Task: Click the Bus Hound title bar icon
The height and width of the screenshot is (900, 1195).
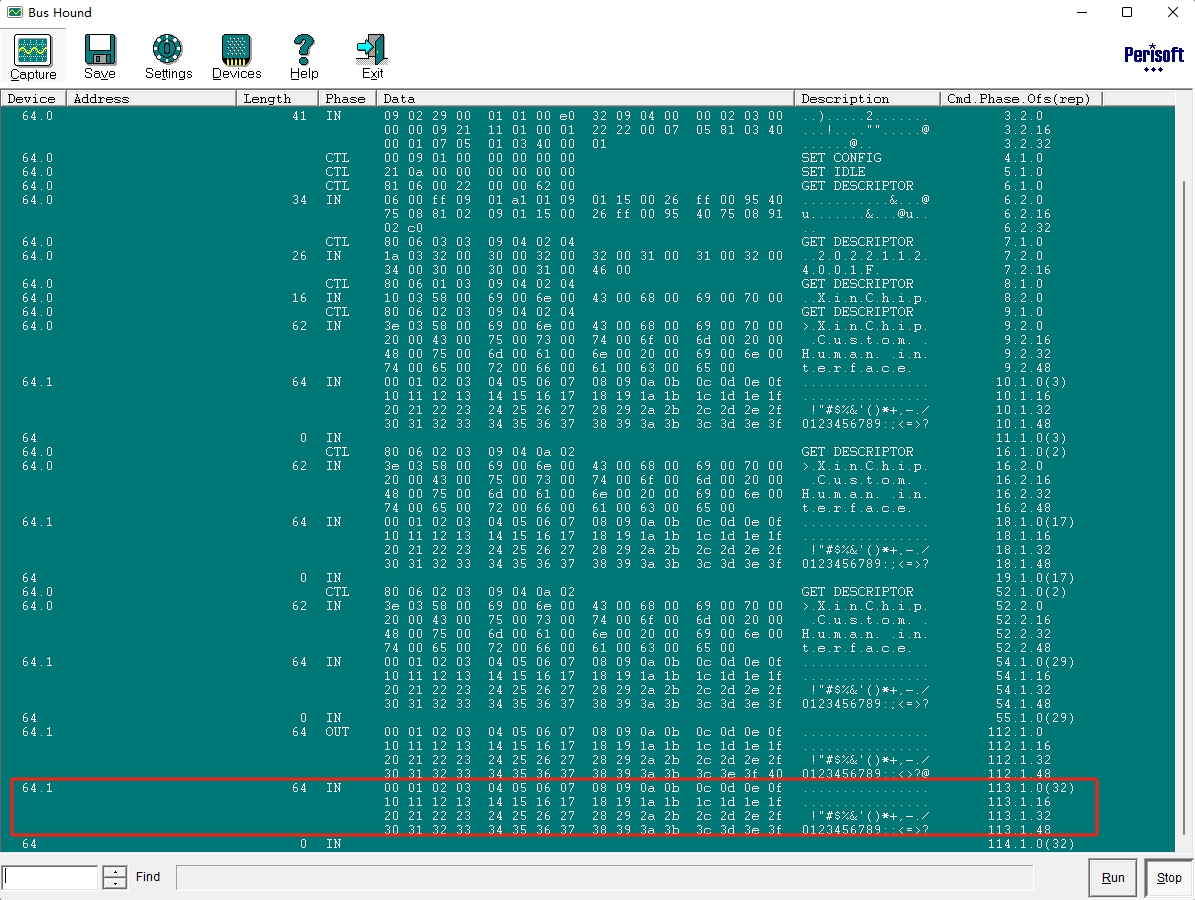Action: [x=14, y=12]
